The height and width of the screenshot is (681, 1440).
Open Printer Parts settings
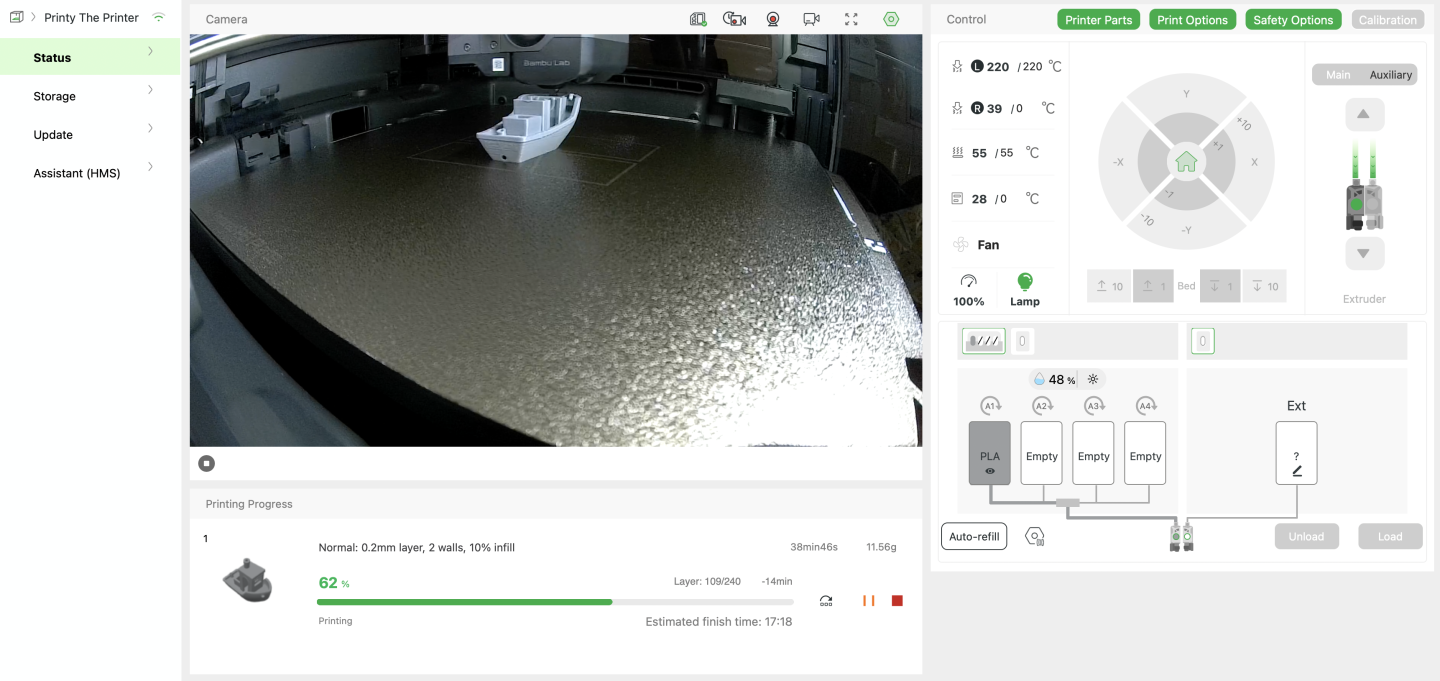coord(1098,20)
